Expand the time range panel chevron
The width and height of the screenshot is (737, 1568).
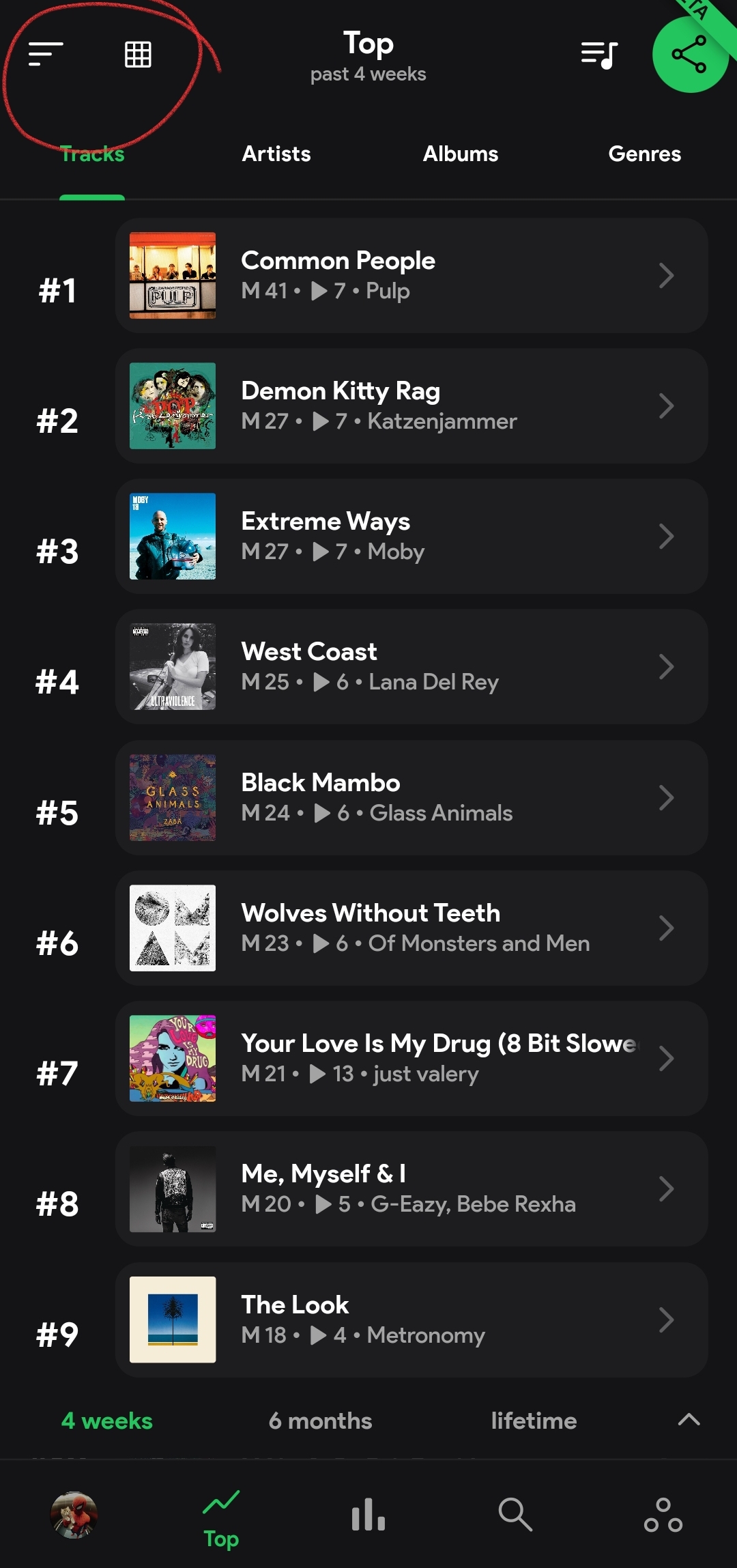coord(689,1420)
